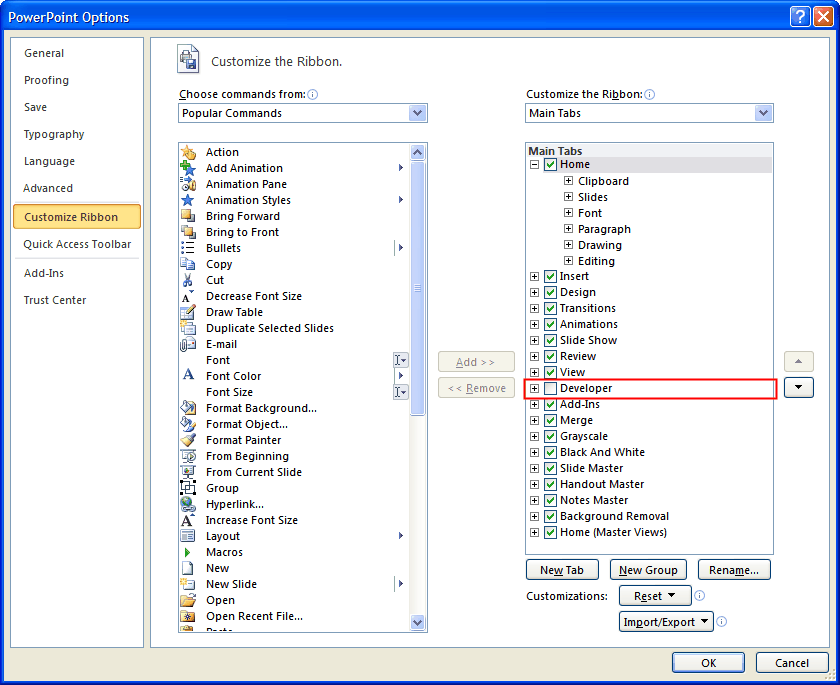Open the Customize the Ribbon Main Tabs dropdown
Image resolution: width=840 pixels, height=685 pixels.
[763, 113]
